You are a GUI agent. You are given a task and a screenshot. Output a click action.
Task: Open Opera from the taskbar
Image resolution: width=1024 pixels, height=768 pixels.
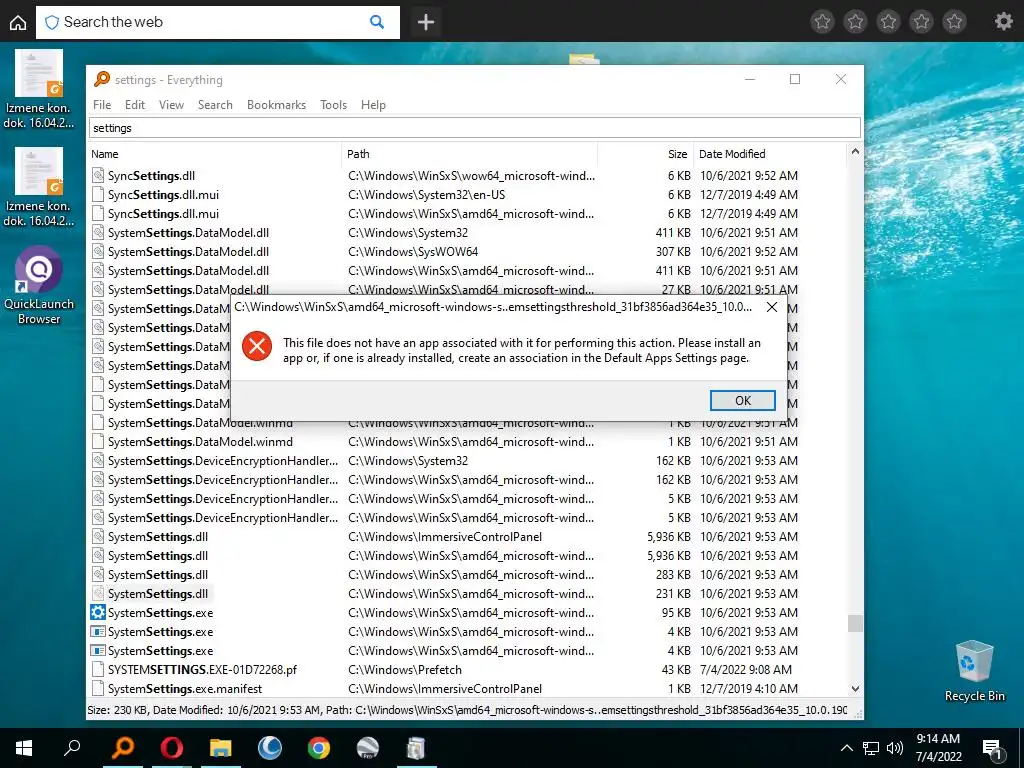[172, 748]
